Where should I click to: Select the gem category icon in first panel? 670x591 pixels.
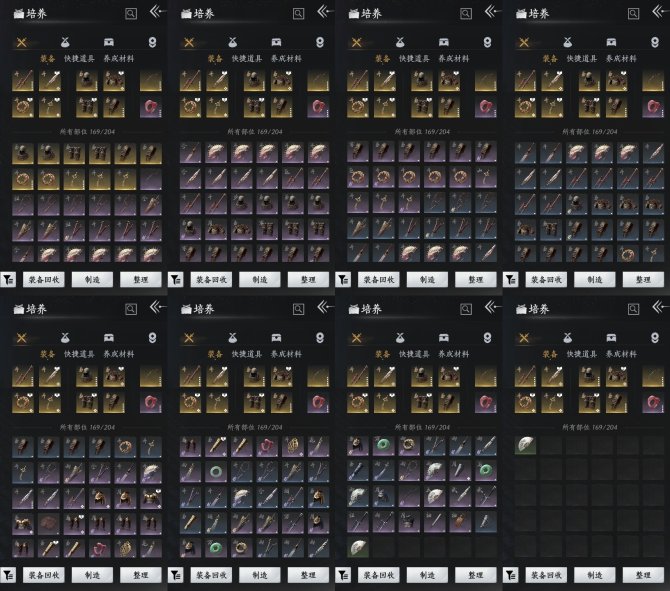click(152, 42)
